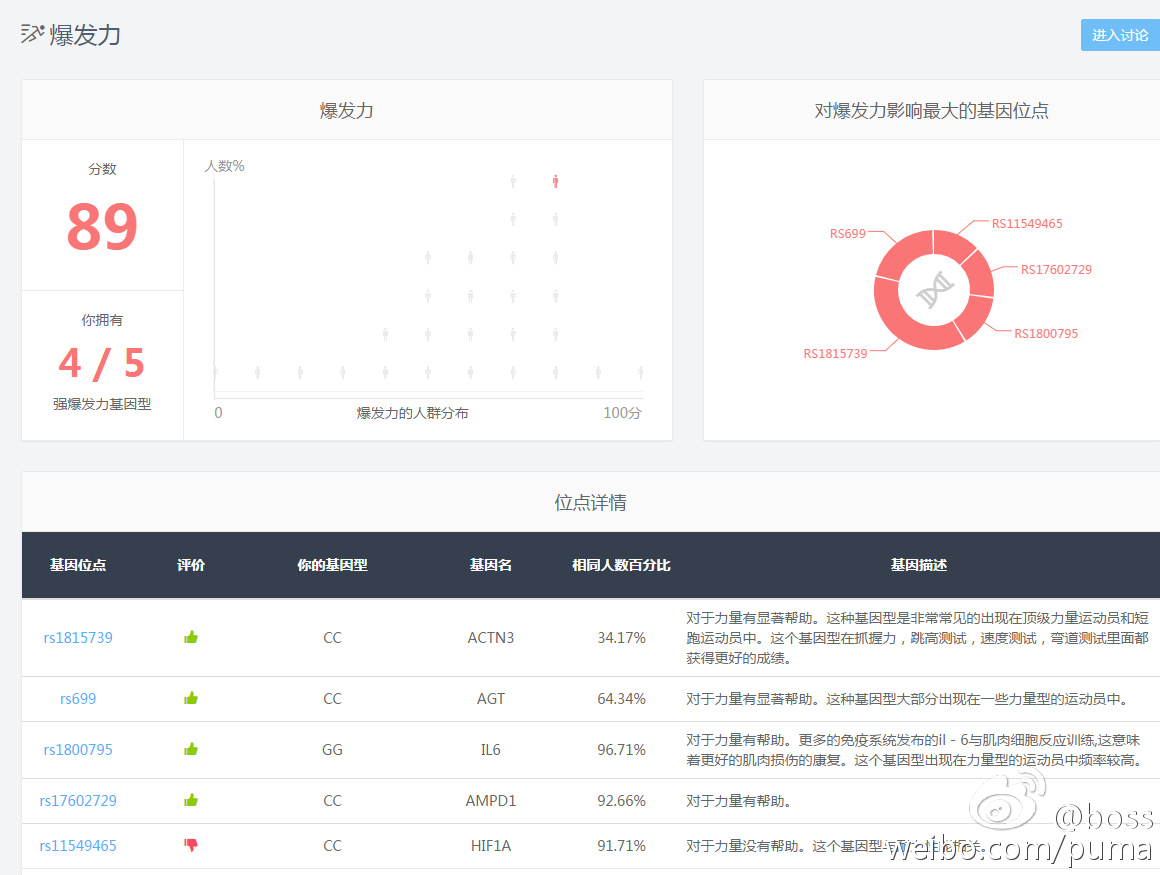Click the score value 89
1160x875 pixels.
click(x=102, y=227)
